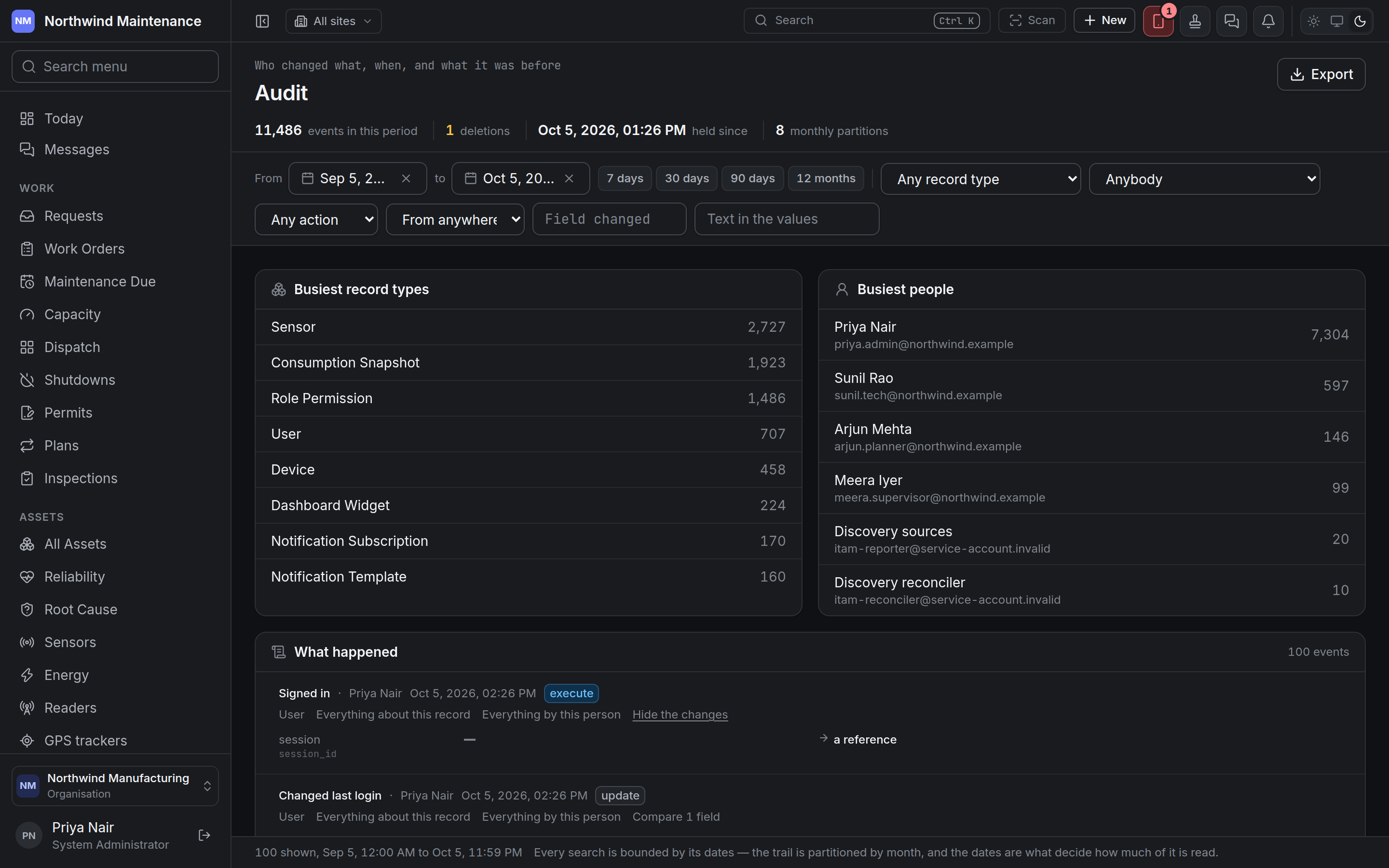Switch to light theme sun icon
This screenshot has width=1389, height=868.
1314,21
